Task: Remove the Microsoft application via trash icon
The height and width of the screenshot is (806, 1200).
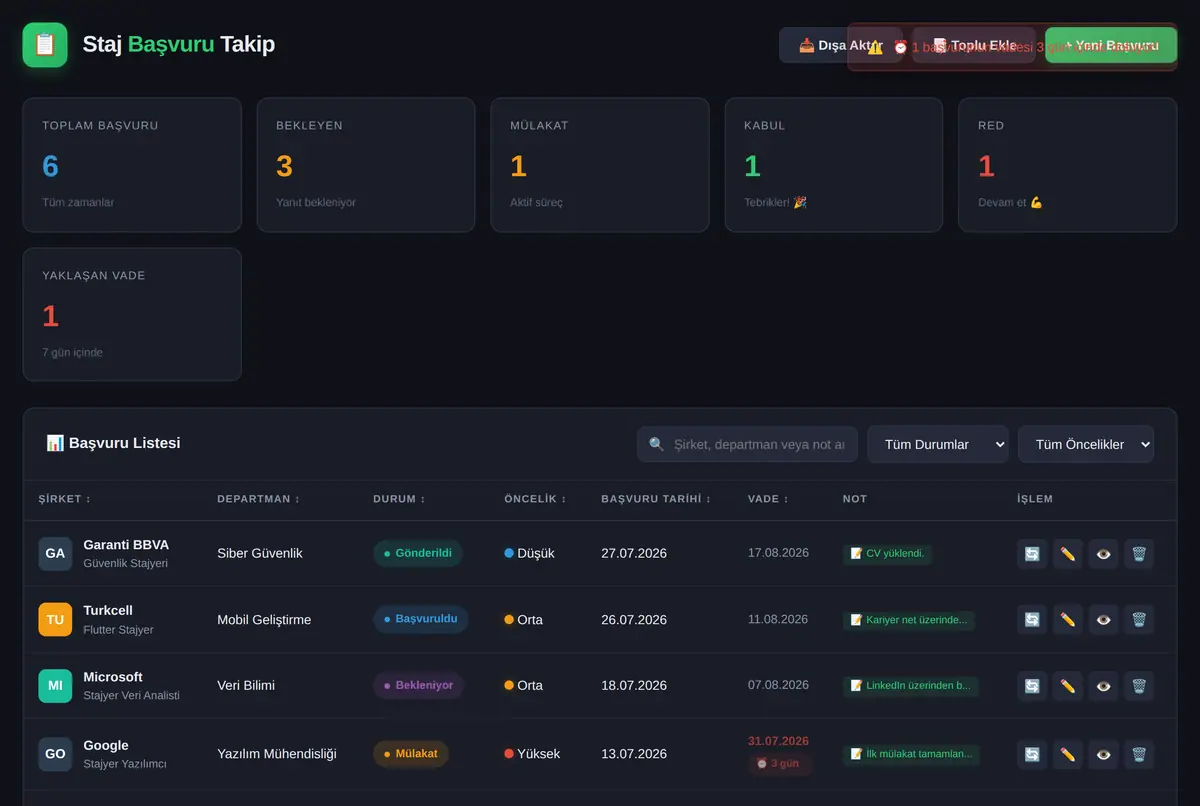Action: (1139, 686)
